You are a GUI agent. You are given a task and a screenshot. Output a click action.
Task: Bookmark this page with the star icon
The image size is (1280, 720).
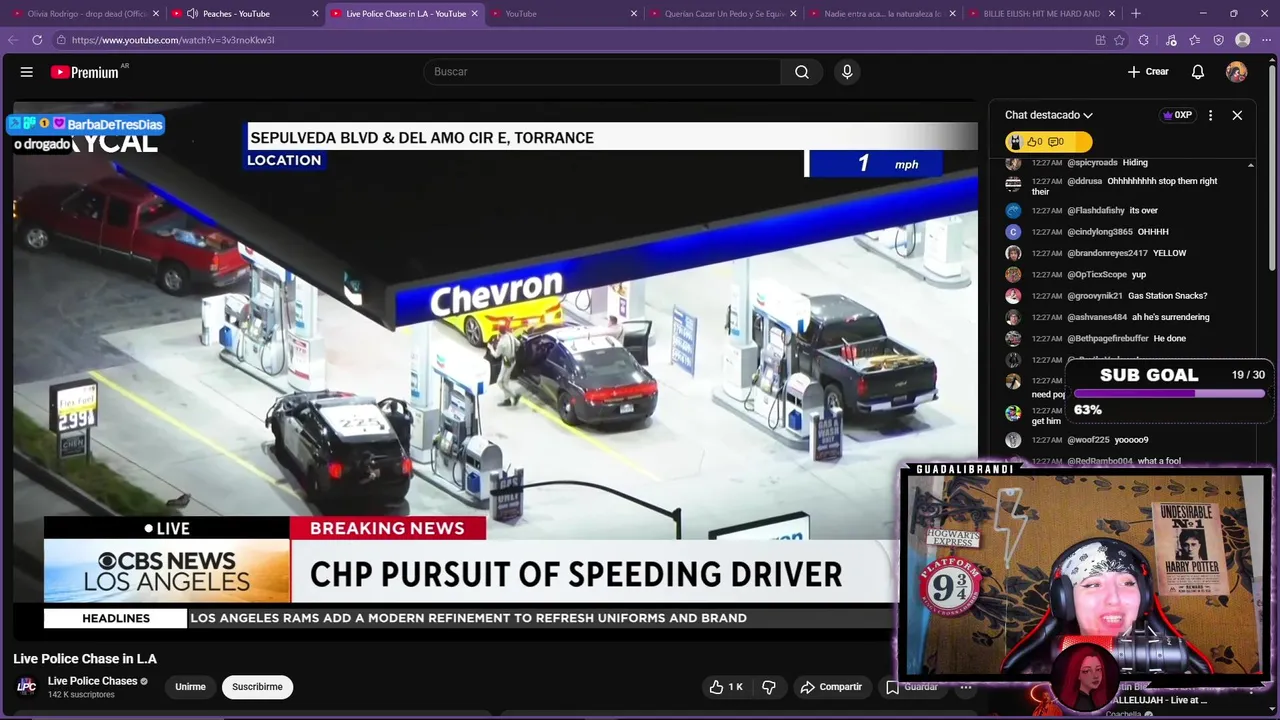coord(1120,40)
